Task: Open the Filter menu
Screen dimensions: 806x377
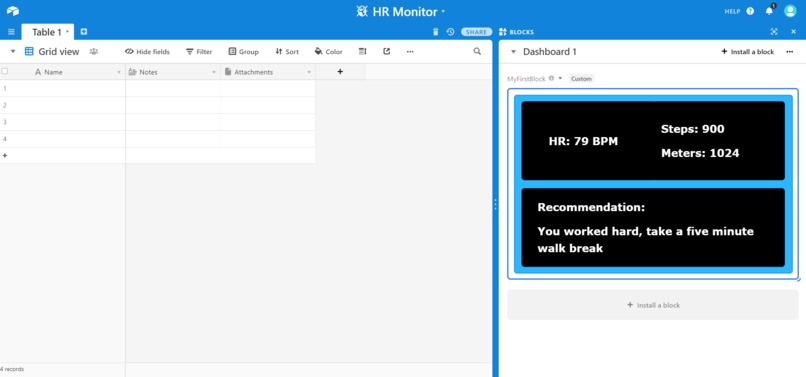Action: pyautogui.click(x=199, y=51)
